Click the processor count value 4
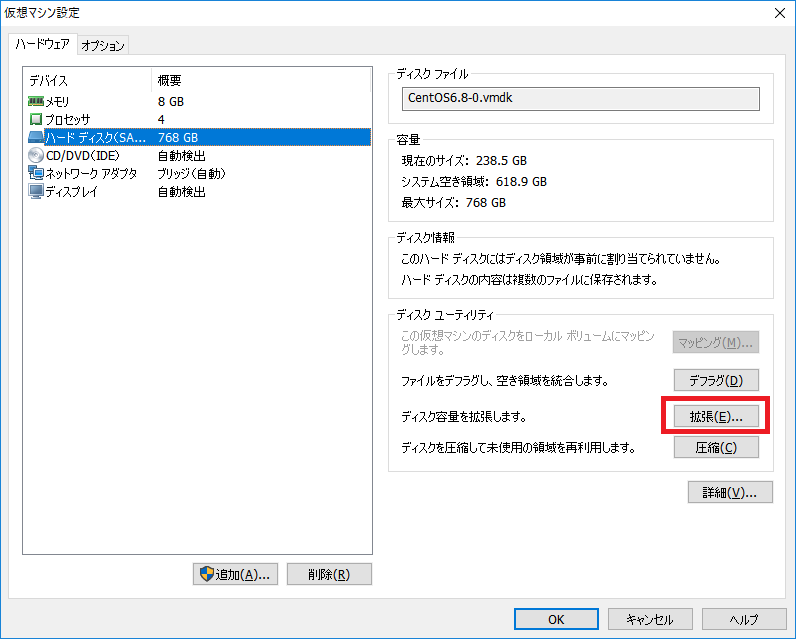This screenshot has width=796, height=639. 161,120
